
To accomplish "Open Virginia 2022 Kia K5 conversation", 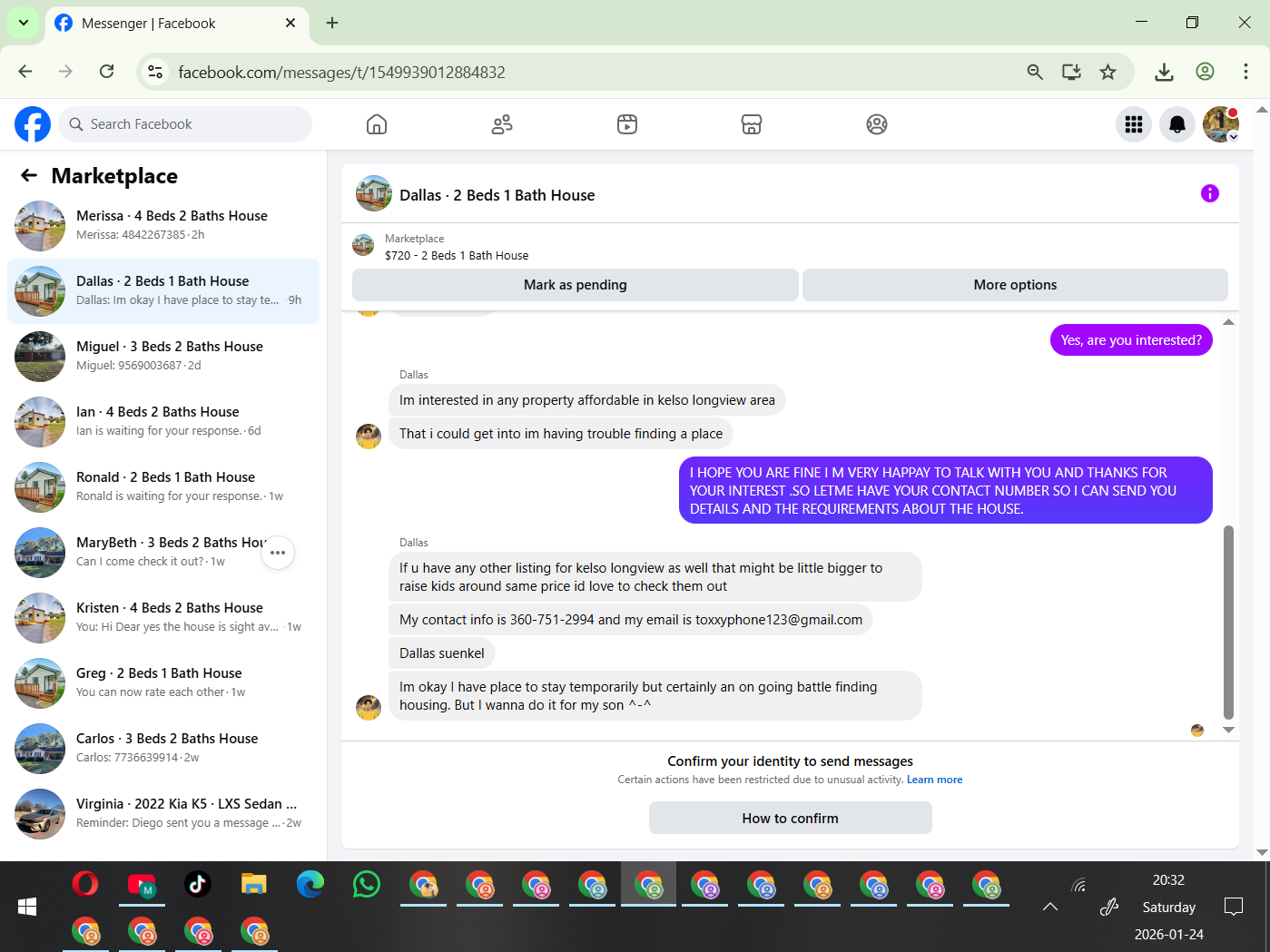I will 163,814.
